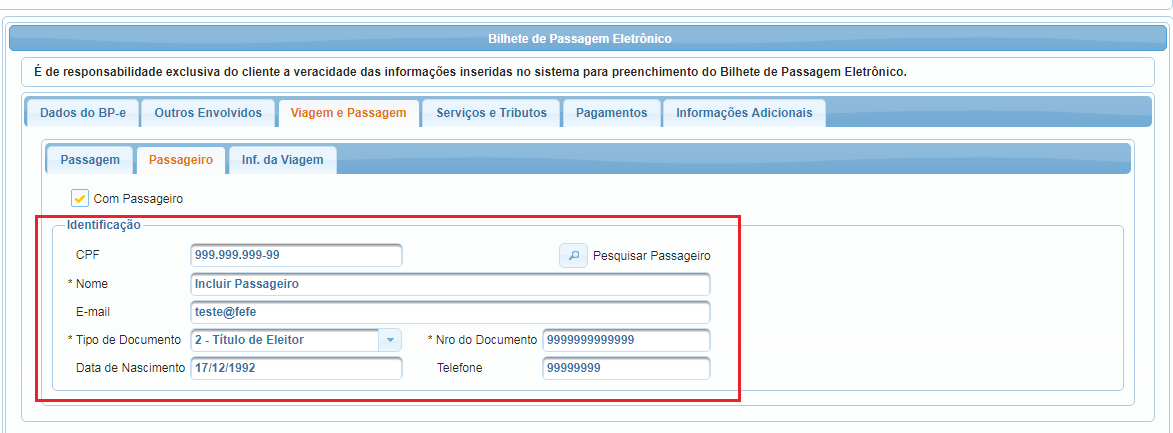Open the Pagamentos tab
This screenshot has width=1173, height=433.
pos(611,113)
